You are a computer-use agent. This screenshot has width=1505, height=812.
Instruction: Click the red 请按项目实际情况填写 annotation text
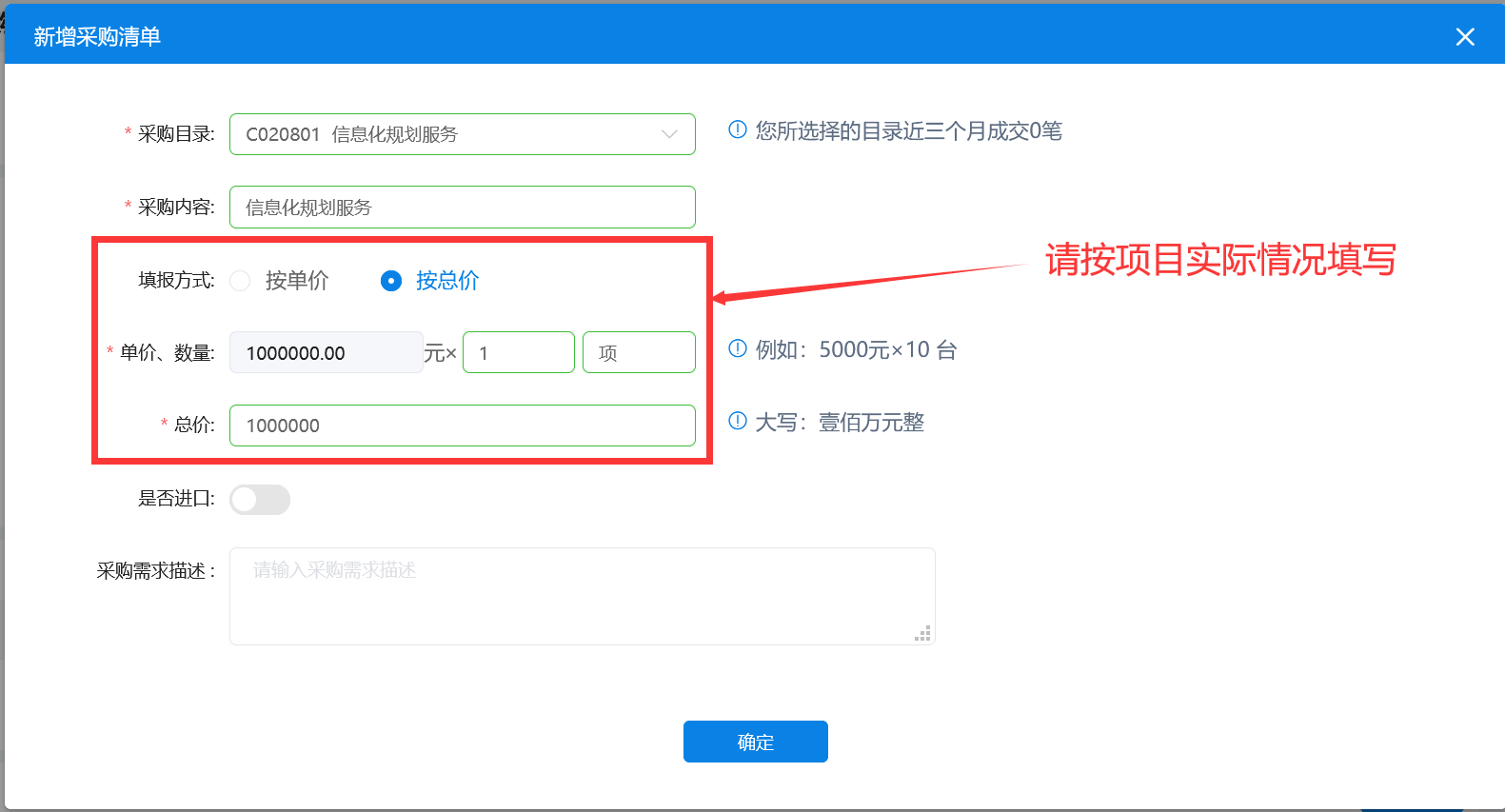pyautogui.click(x=1220, y=260)
